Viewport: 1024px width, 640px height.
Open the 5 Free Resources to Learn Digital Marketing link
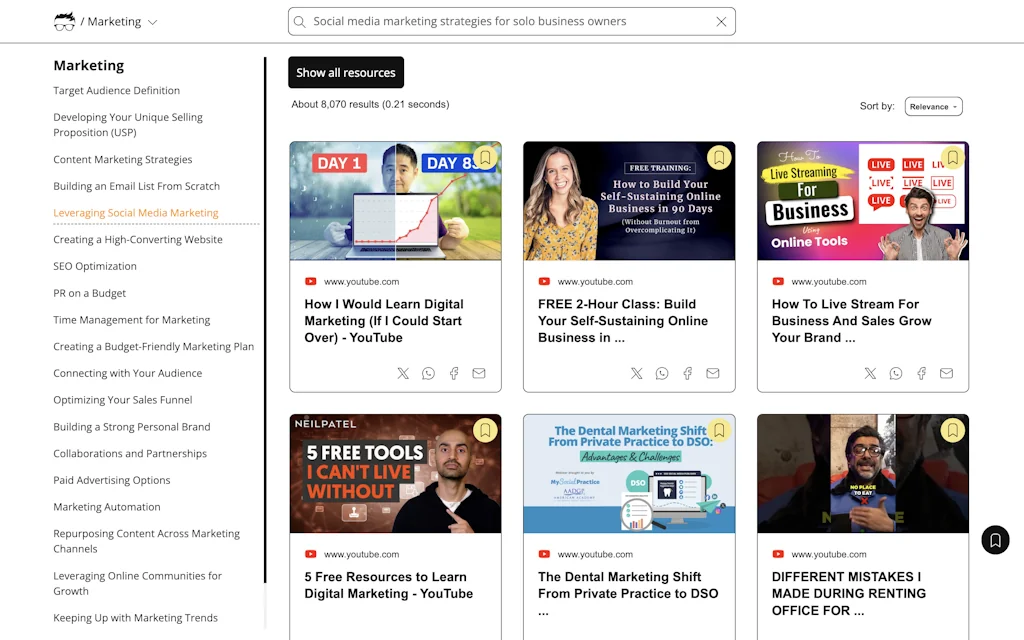coord(385,585)
